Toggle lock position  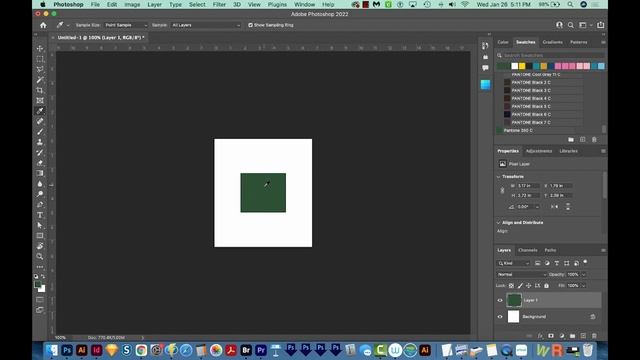(x=529, y=286)
